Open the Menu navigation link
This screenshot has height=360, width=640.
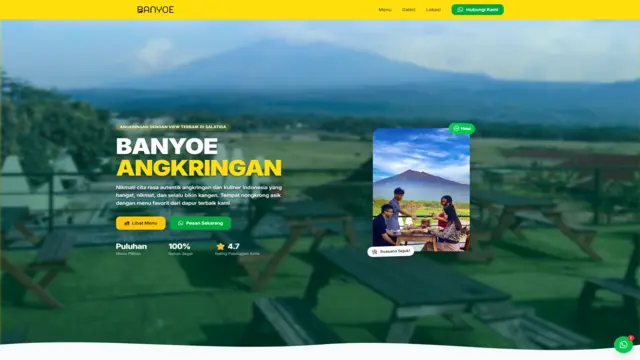click(384, 9)
